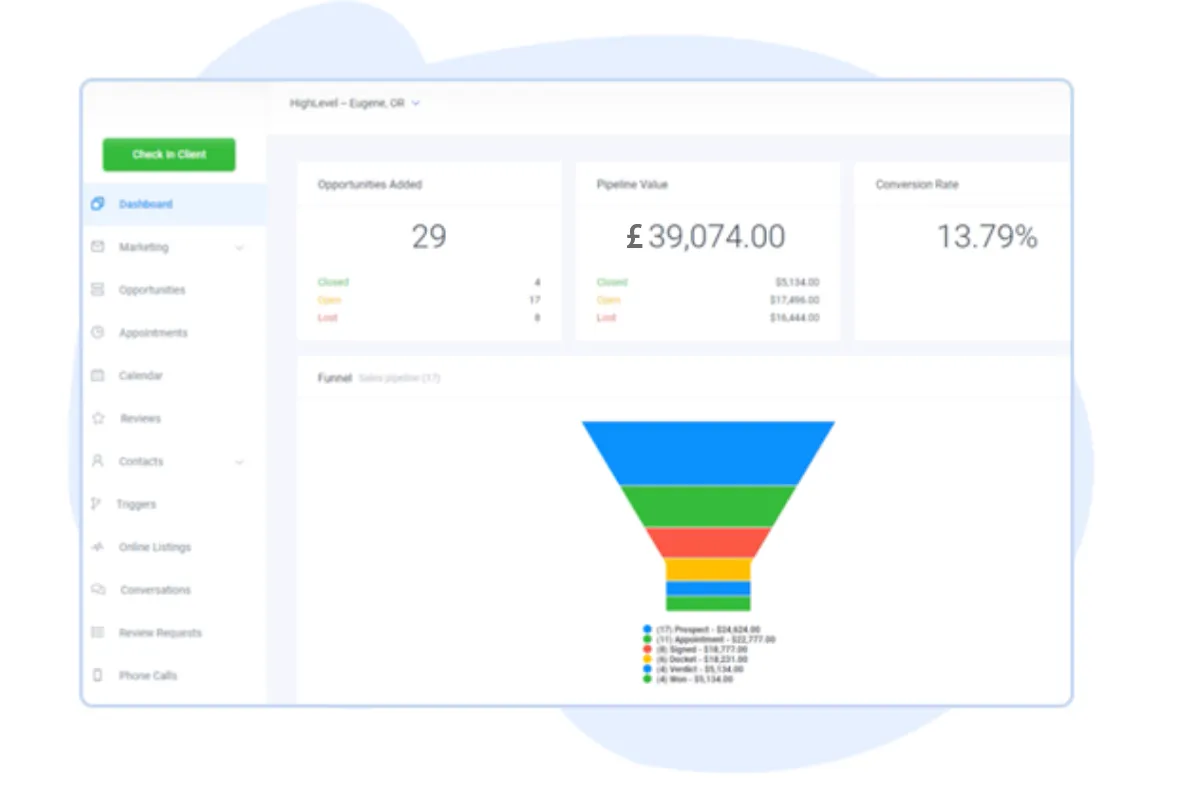Click the Conversations chat bubble icon

98,590
